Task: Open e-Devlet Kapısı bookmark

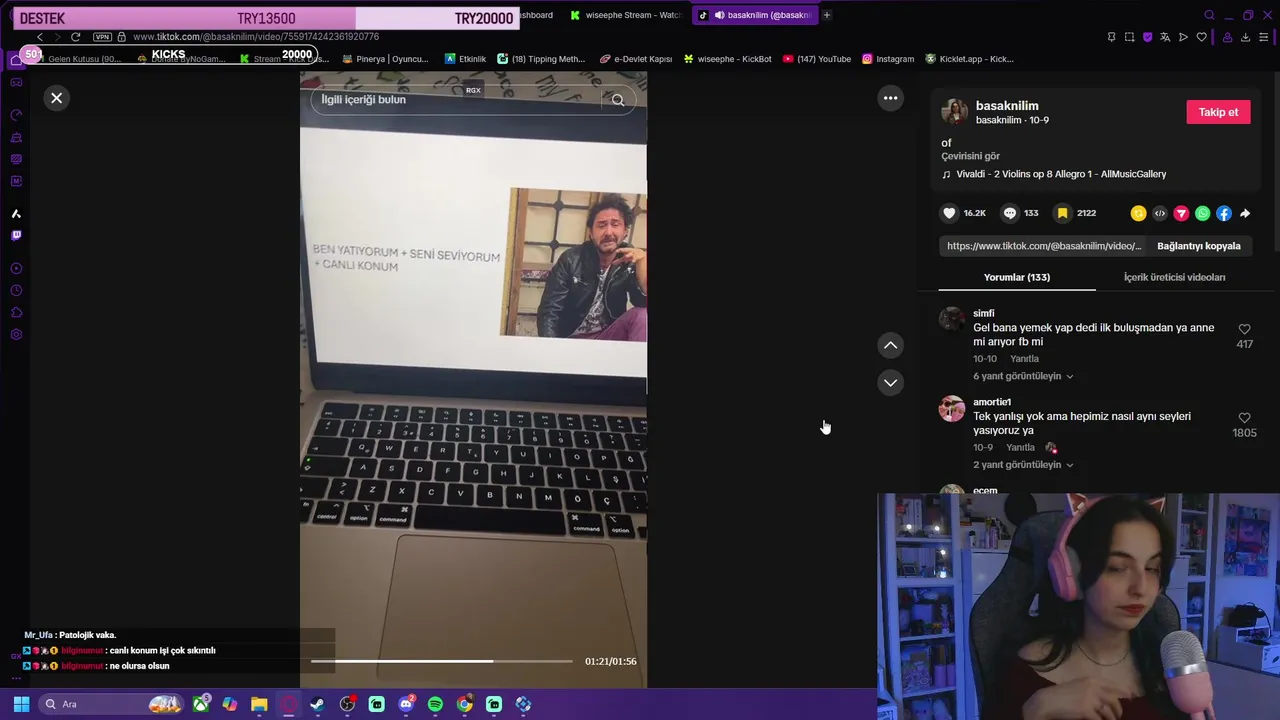Action: [636, 59]
